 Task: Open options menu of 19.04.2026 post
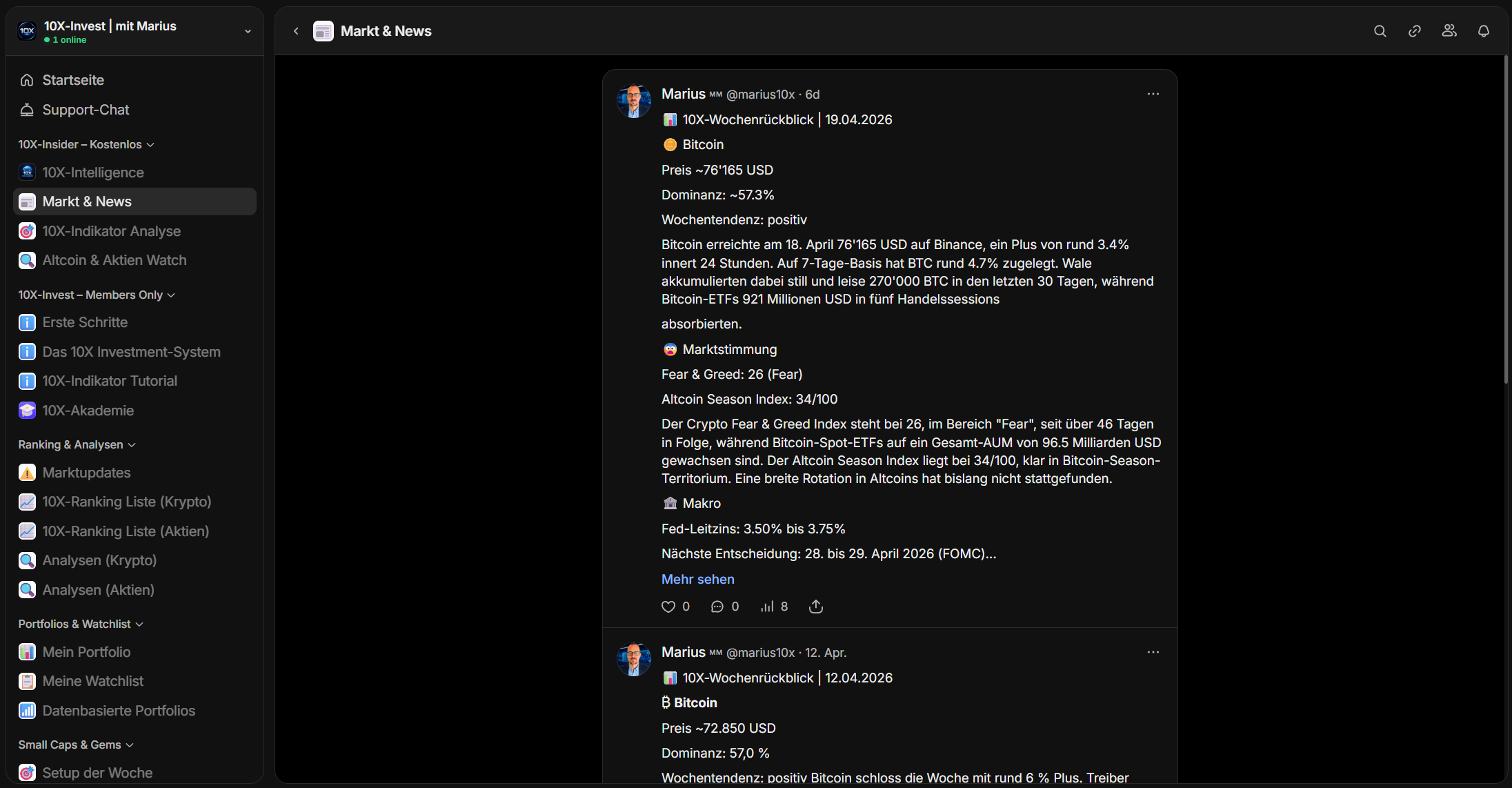[x=1153, y=94]
